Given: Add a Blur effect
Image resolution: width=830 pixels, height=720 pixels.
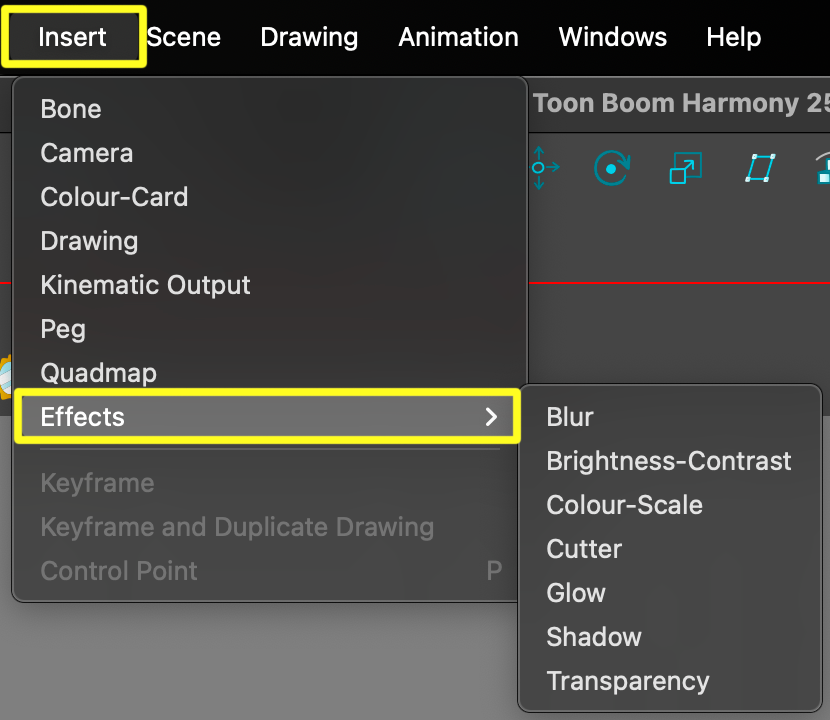Looking at the screenshot, I should click(x=569, y=416).
